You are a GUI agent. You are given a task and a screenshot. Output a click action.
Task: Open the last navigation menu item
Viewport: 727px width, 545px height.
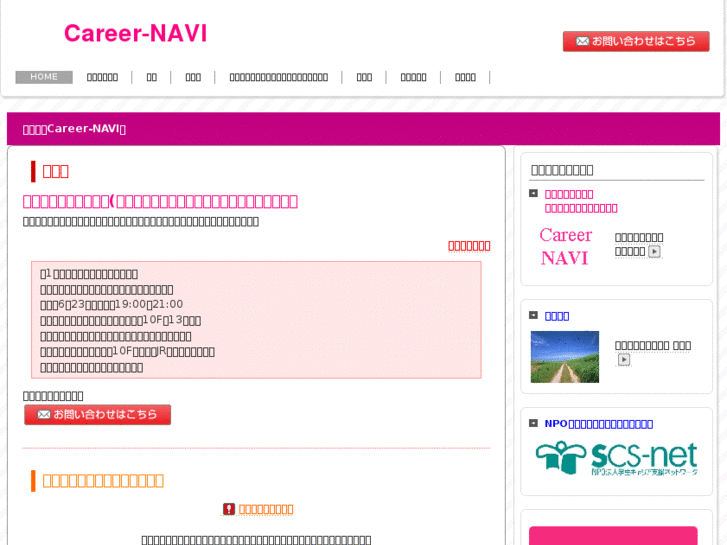(x=466, y=77)
